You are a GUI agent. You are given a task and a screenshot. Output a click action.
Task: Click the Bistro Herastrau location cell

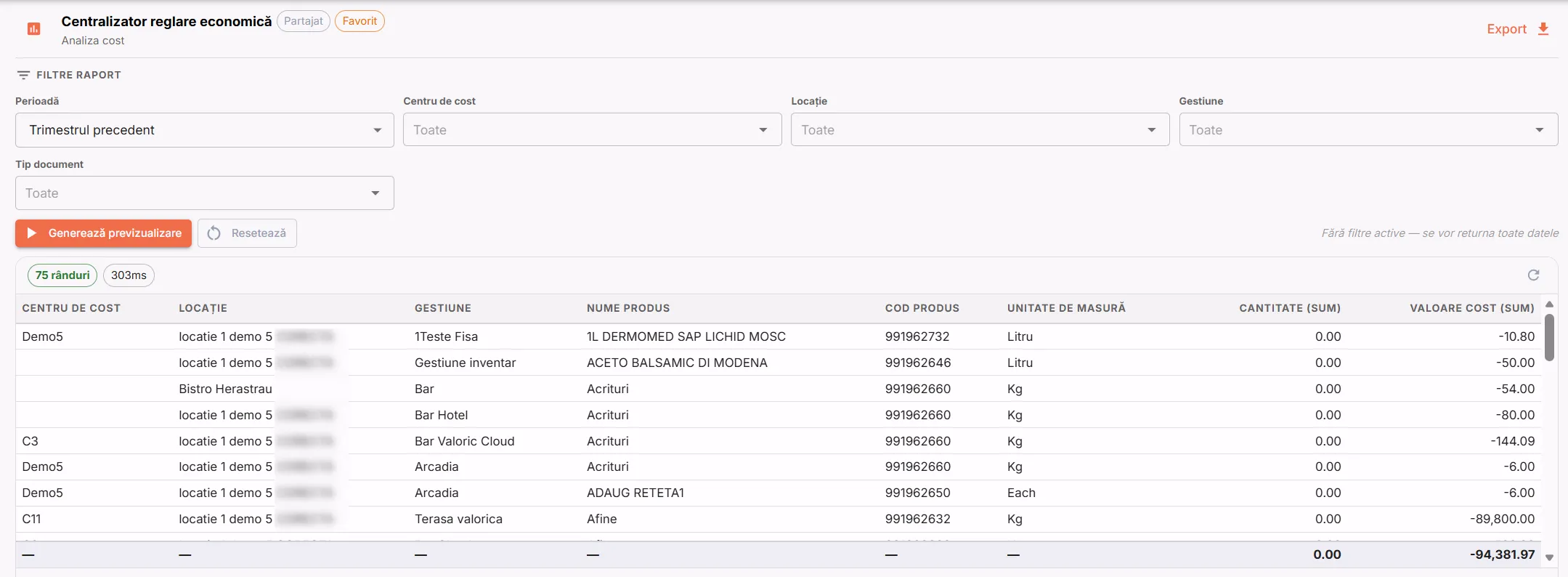[x=225, y=389]
